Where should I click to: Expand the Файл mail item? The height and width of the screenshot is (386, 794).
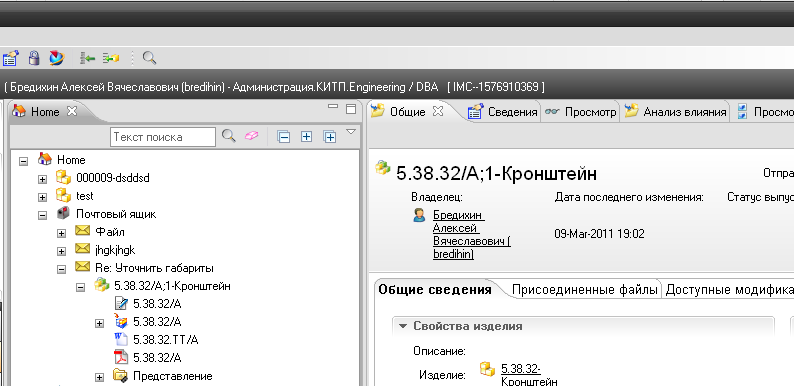(x=61, y=233)
